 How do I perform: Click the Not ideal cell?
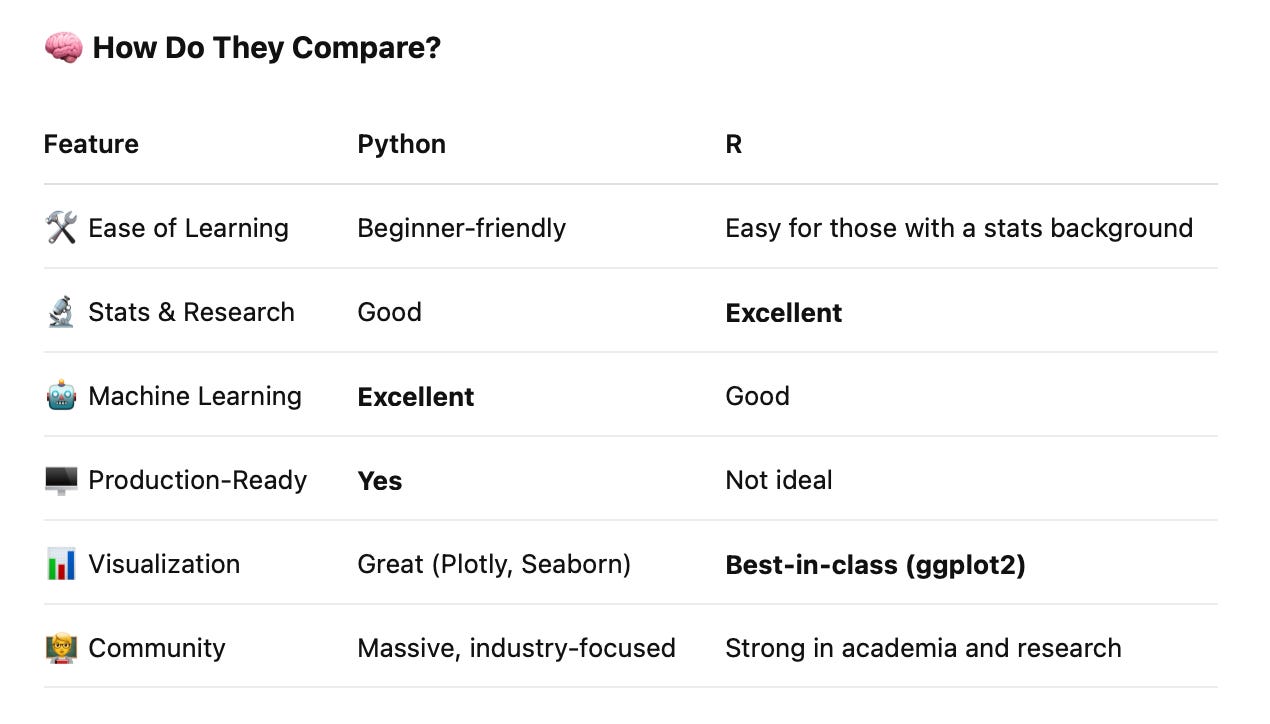(x=778, y=480)
